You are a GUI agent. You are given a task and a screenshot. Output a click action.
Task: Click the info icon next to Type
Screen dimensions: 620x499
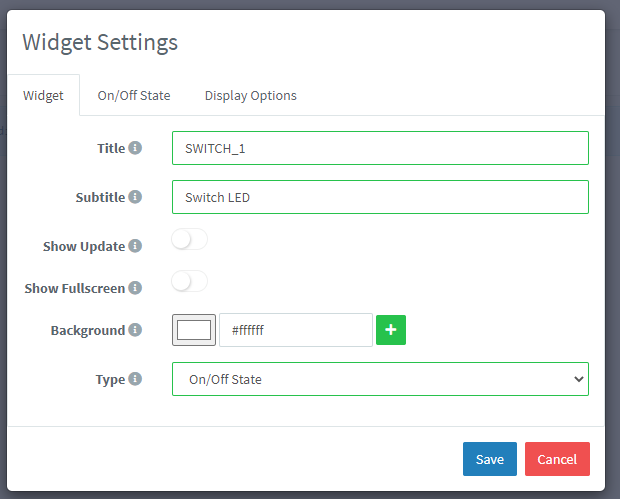[135, 379]
